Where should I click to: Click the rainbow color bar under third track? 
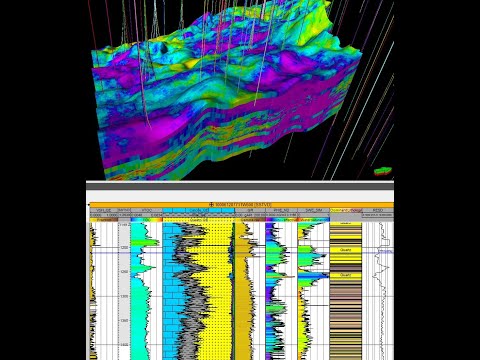coord(146,220)
